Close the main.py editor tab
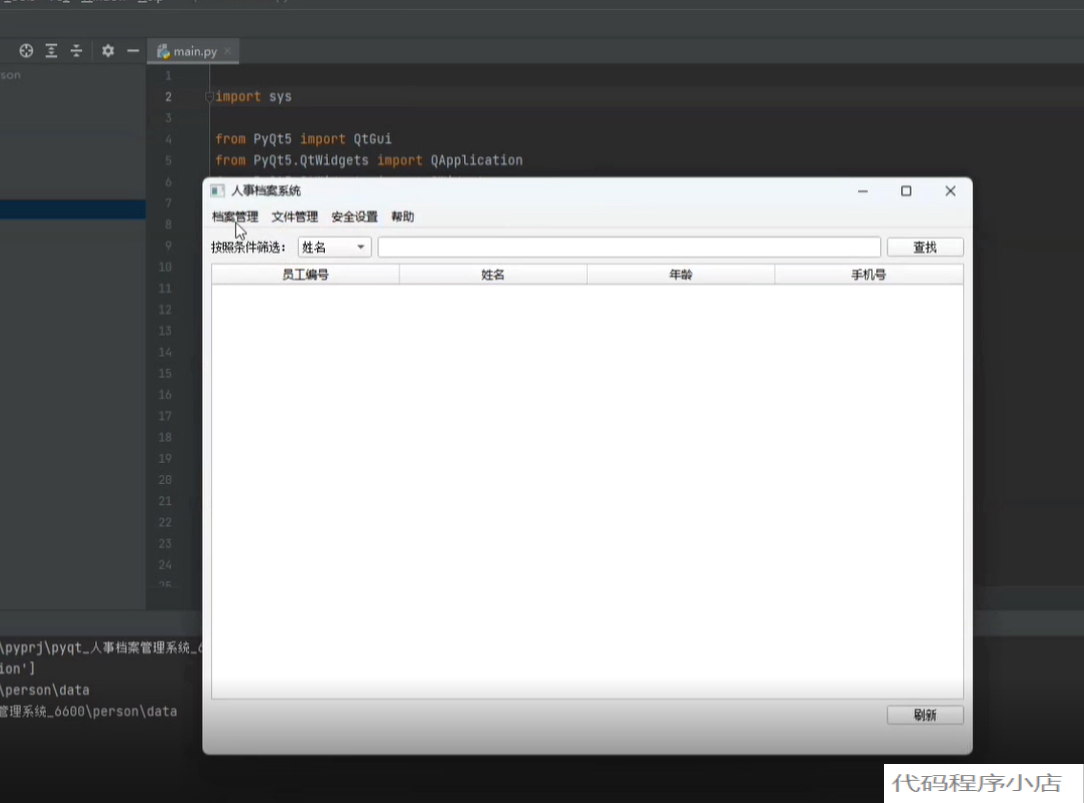The image size is (1084, 803). [226, 50]
